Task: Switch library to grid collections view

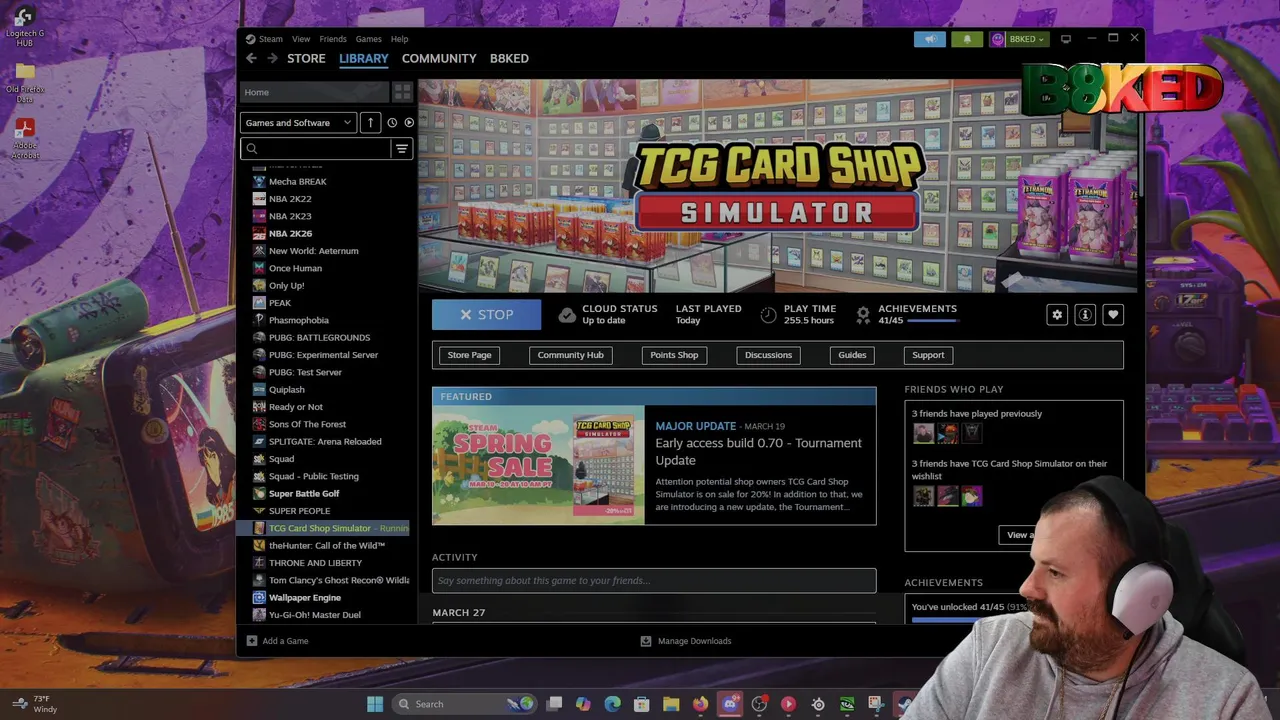Action: tap(402, 92)
